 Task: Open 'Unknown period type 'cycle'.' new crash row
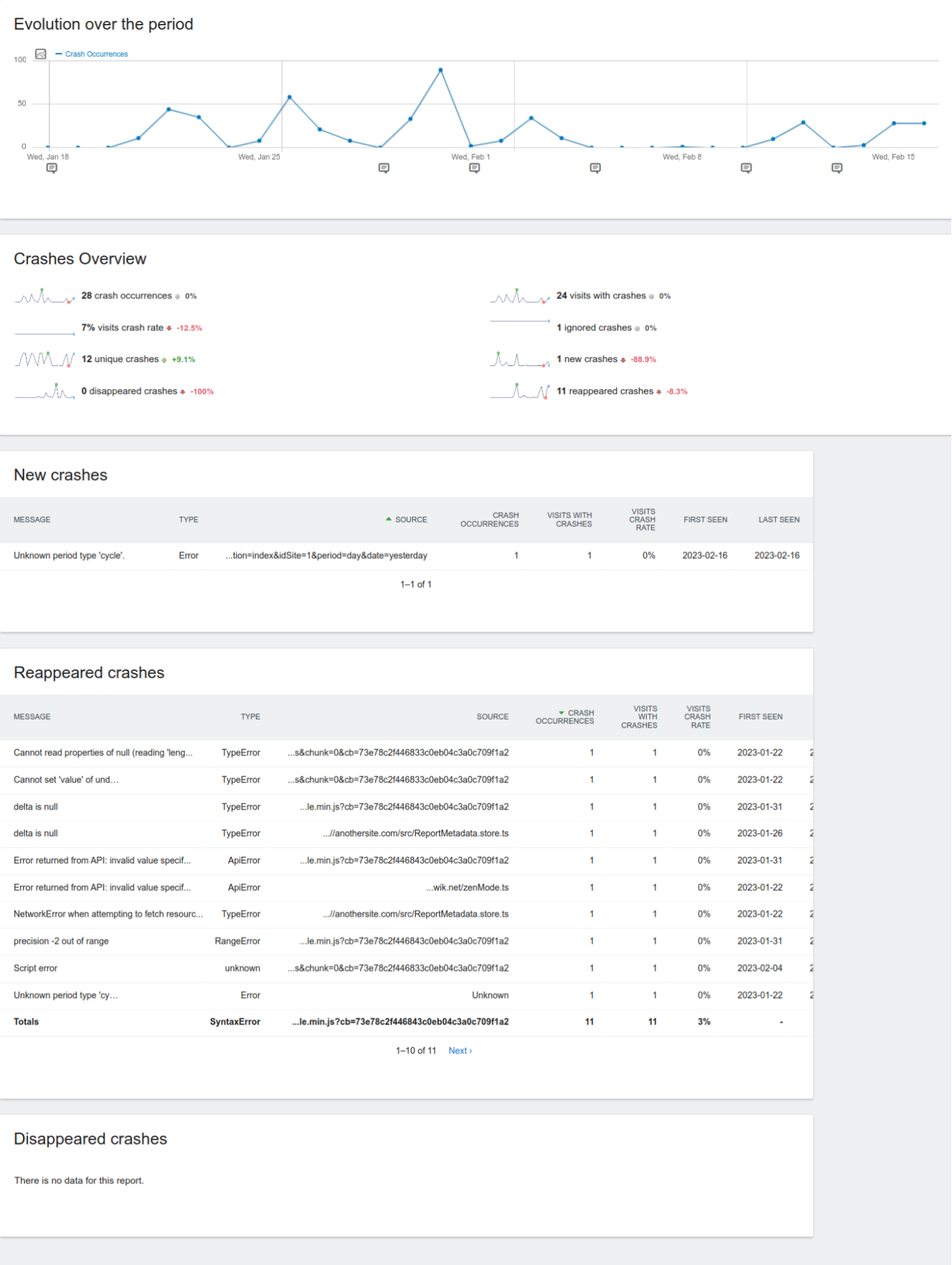406,556
